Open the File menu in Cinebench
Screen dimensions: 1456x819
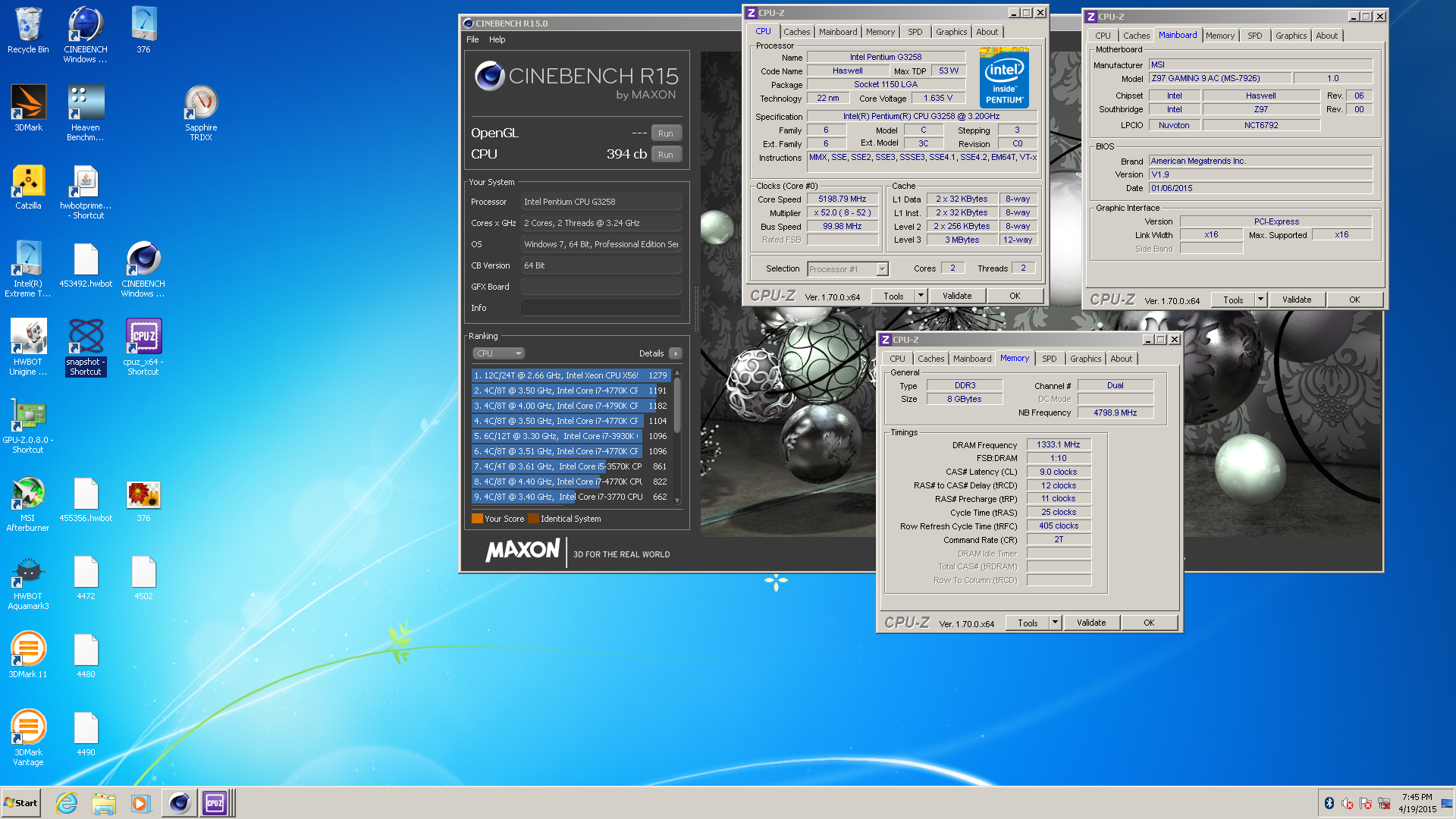pos(472,39)
